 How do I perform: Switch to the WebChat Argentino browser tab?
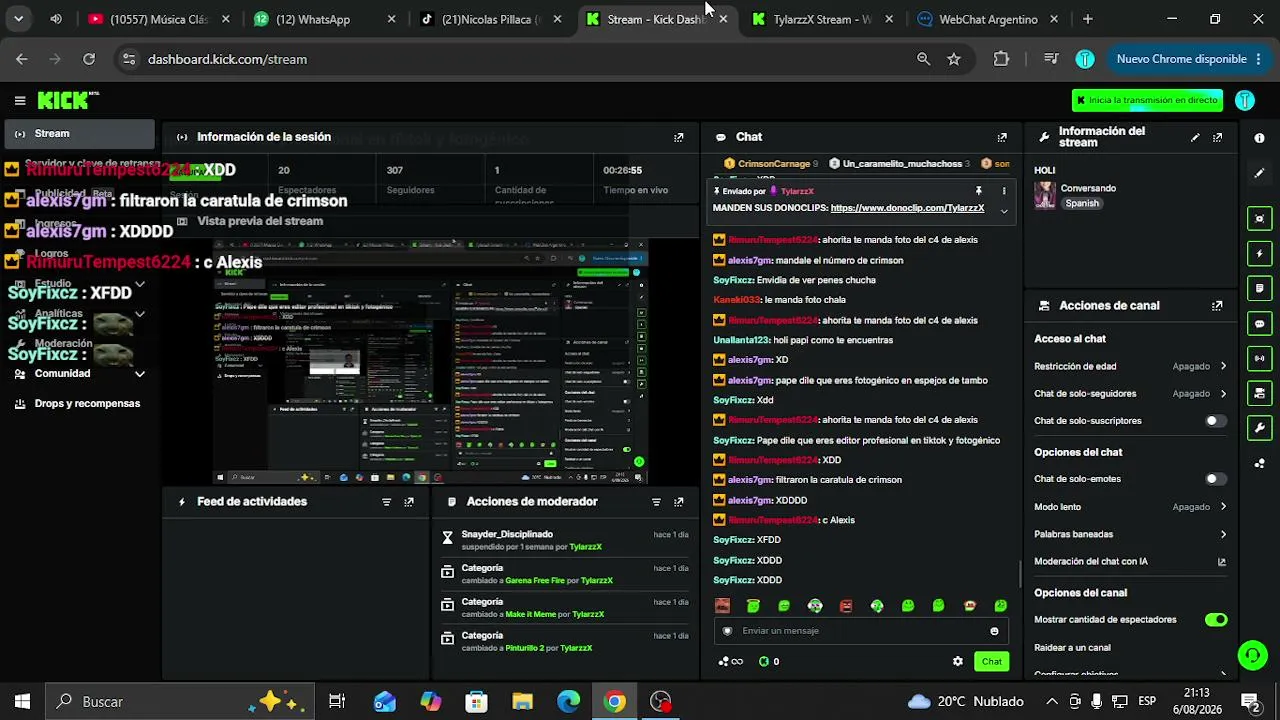988,19
